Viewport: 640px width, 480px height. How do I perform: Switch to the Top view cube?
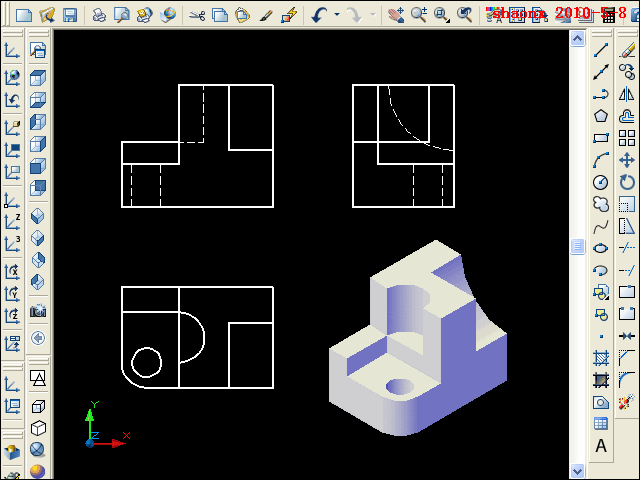click(38, 77)
